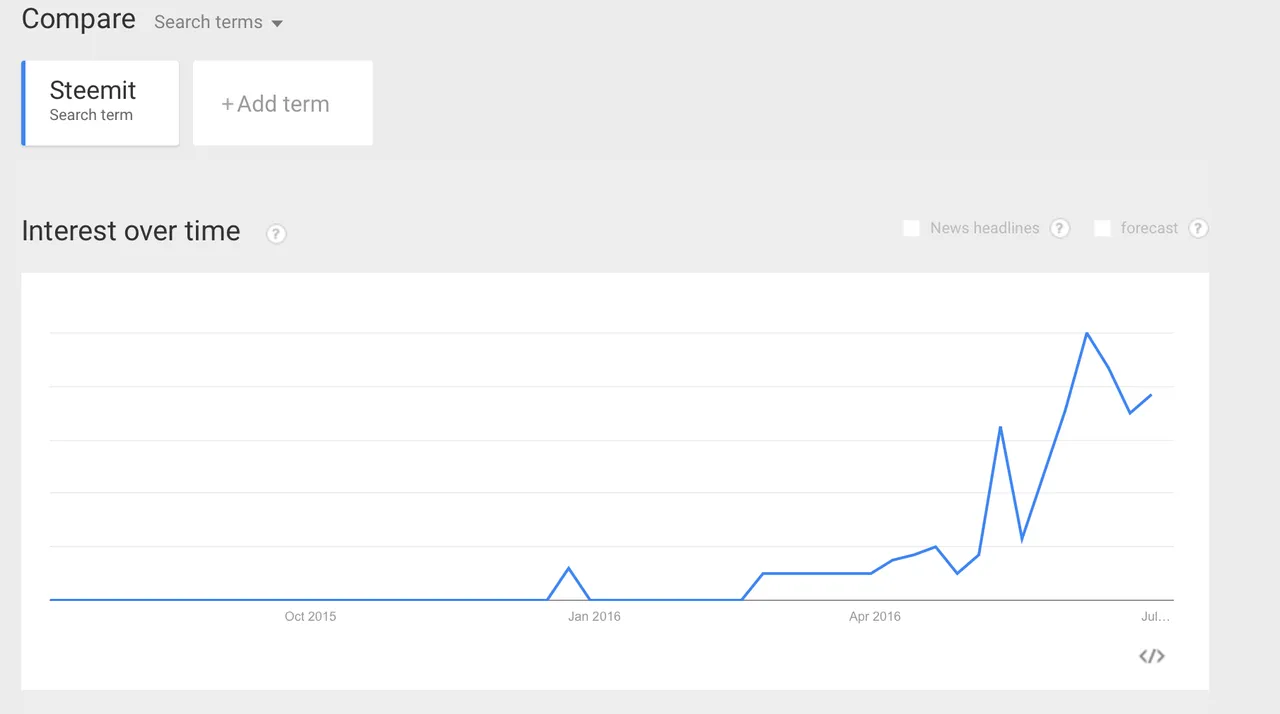Click the News headlines label text
The image size is (1280, 714).
[984, 228]
